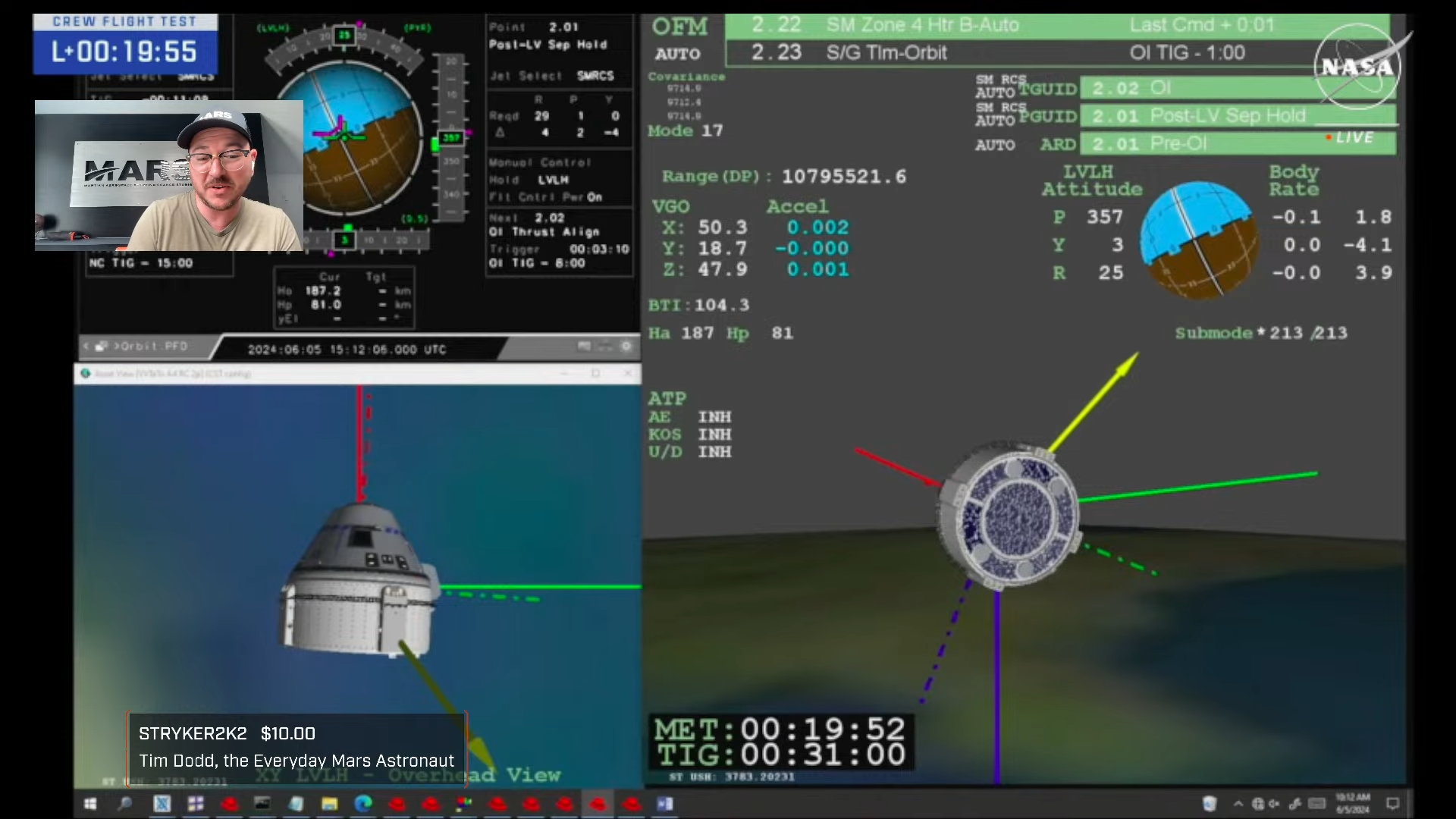
Task: Click the LVLH Attitude ball indicator
Action: (1200, 240)
